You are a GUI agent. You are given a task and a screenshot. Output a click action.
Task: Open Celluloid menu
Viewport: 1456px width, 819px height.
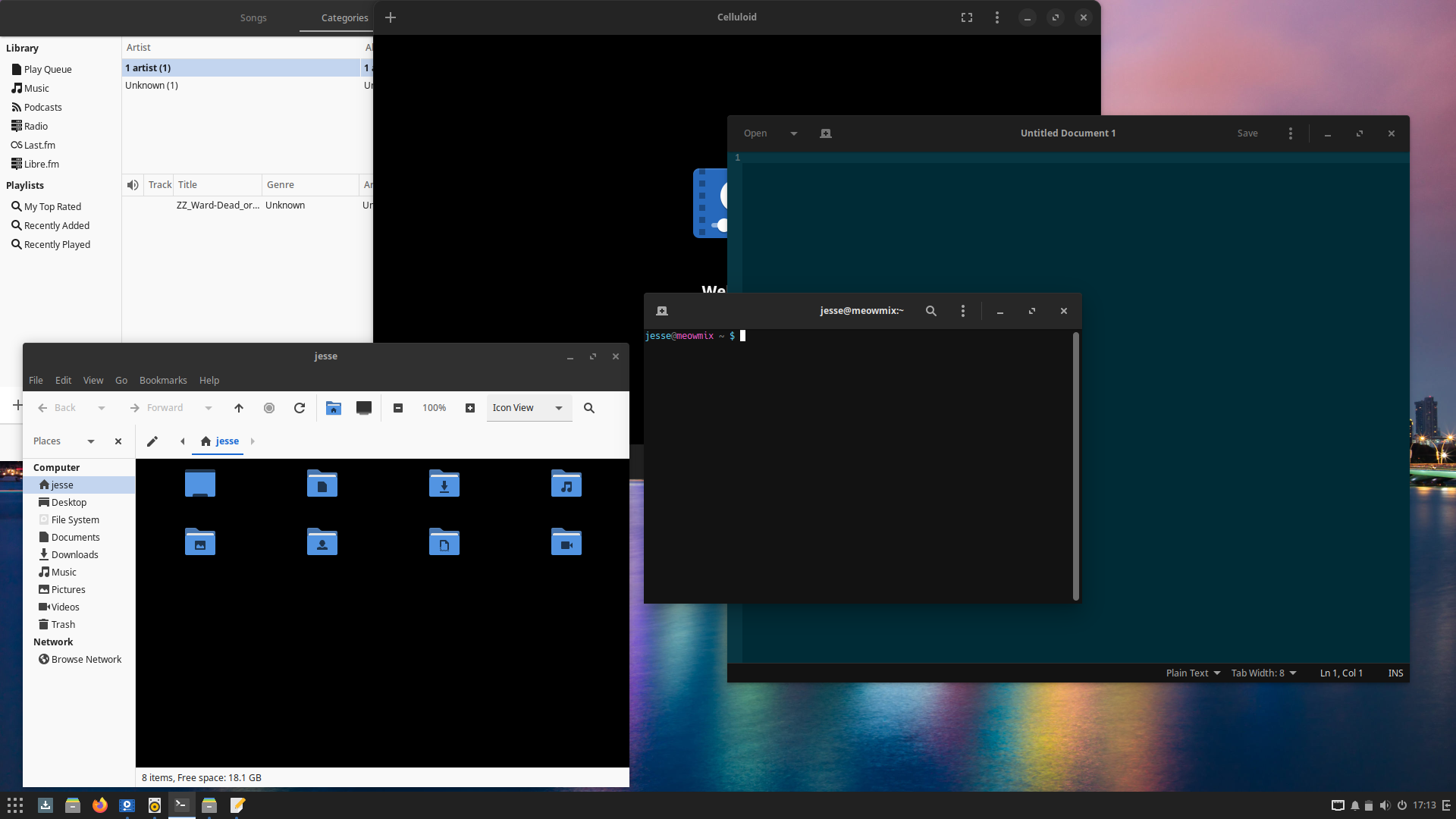tap(997, 17)
